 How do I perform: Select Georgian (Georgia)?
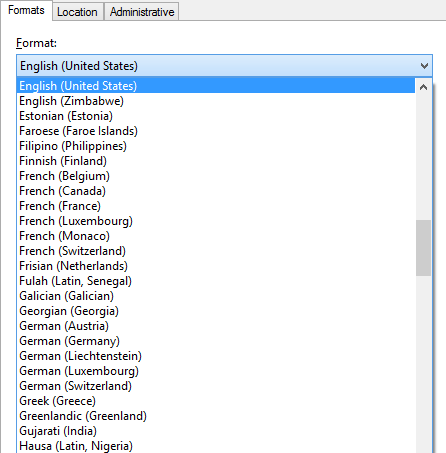tap(216, 311)
